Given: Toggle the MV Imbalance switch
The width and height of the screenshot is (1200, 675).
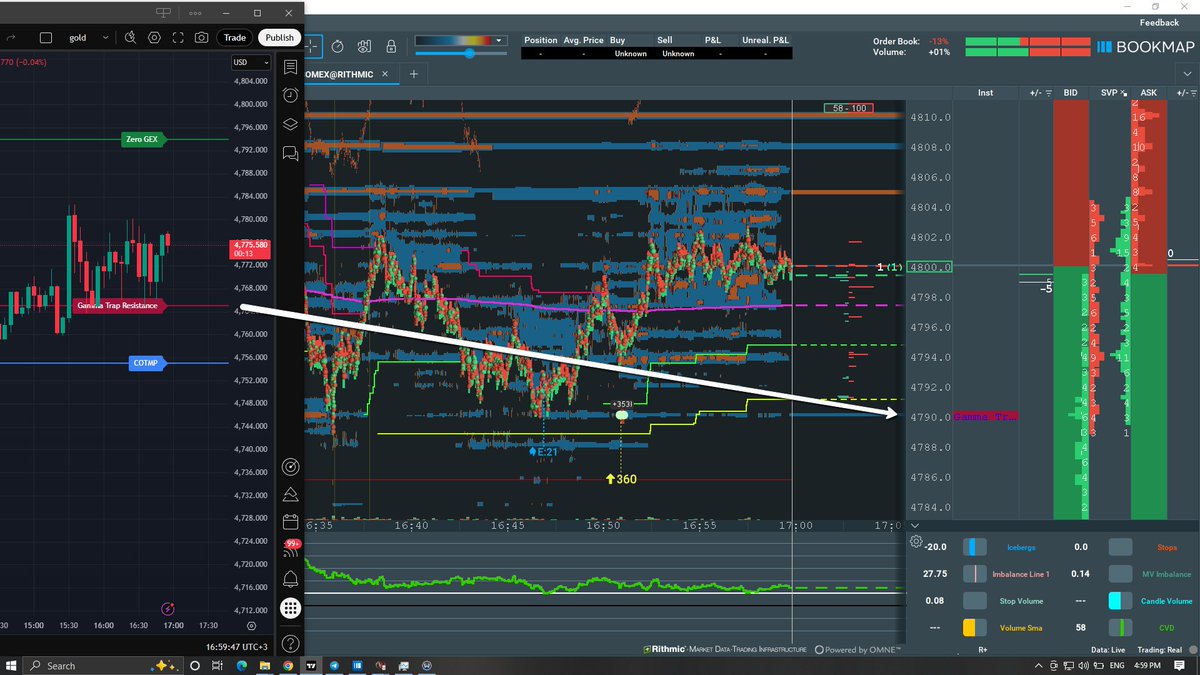Looking at the screenshot, I should coord(1120,574).
